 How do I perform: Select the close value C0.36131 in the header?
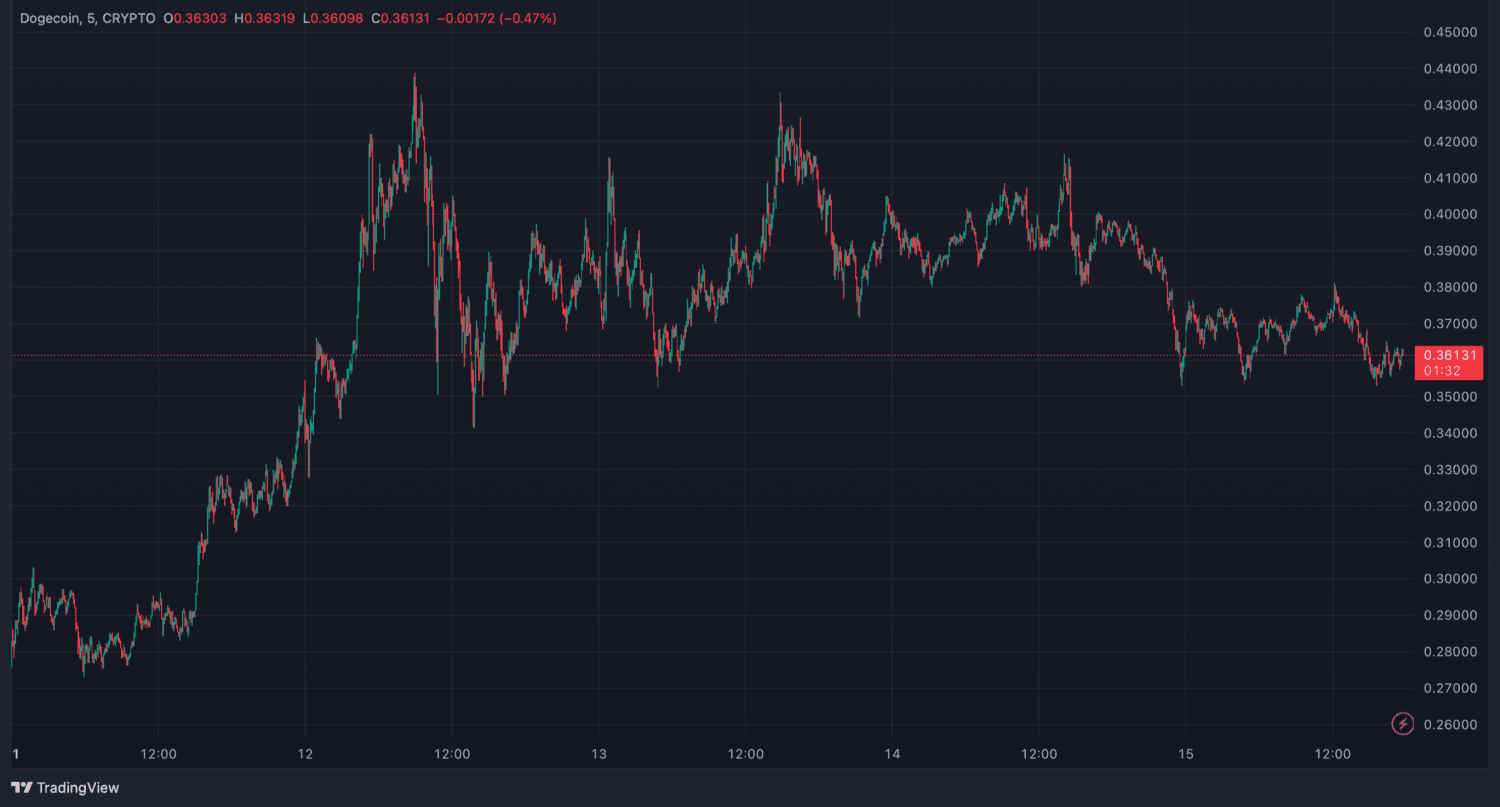[x=400, y=19]
